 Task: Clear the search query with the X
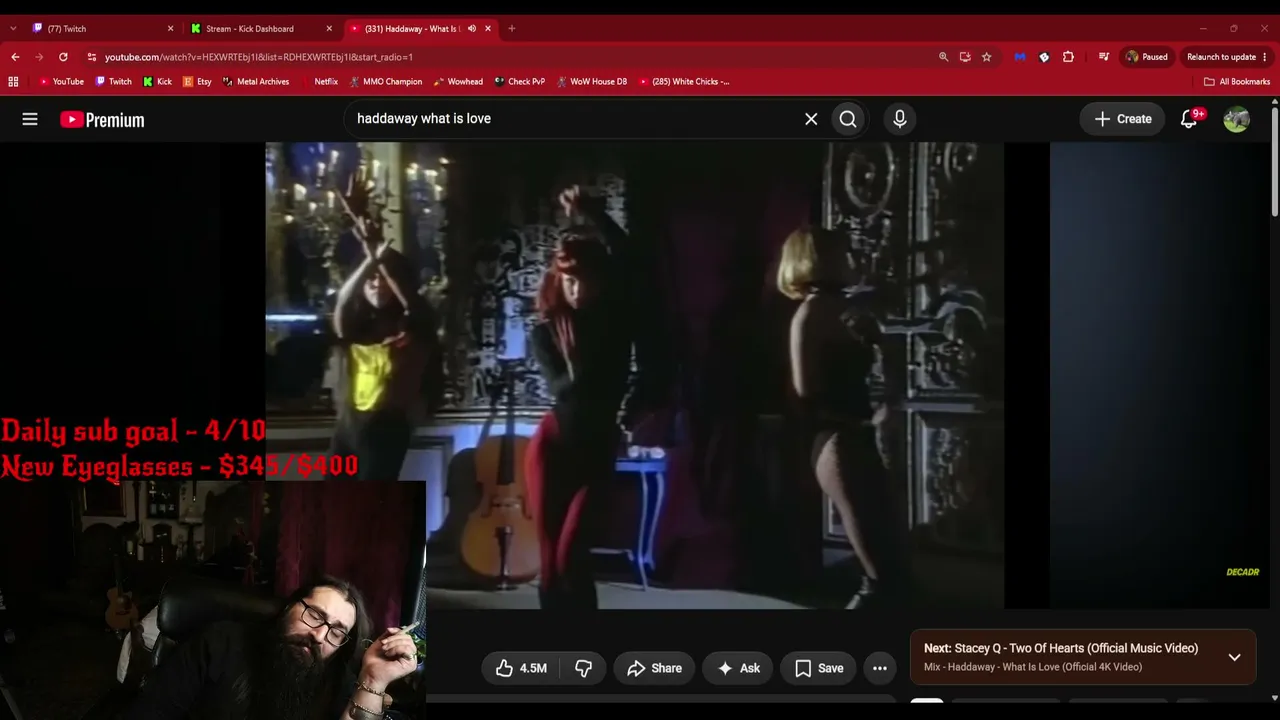pyautogui.click(x=811, y=119)
